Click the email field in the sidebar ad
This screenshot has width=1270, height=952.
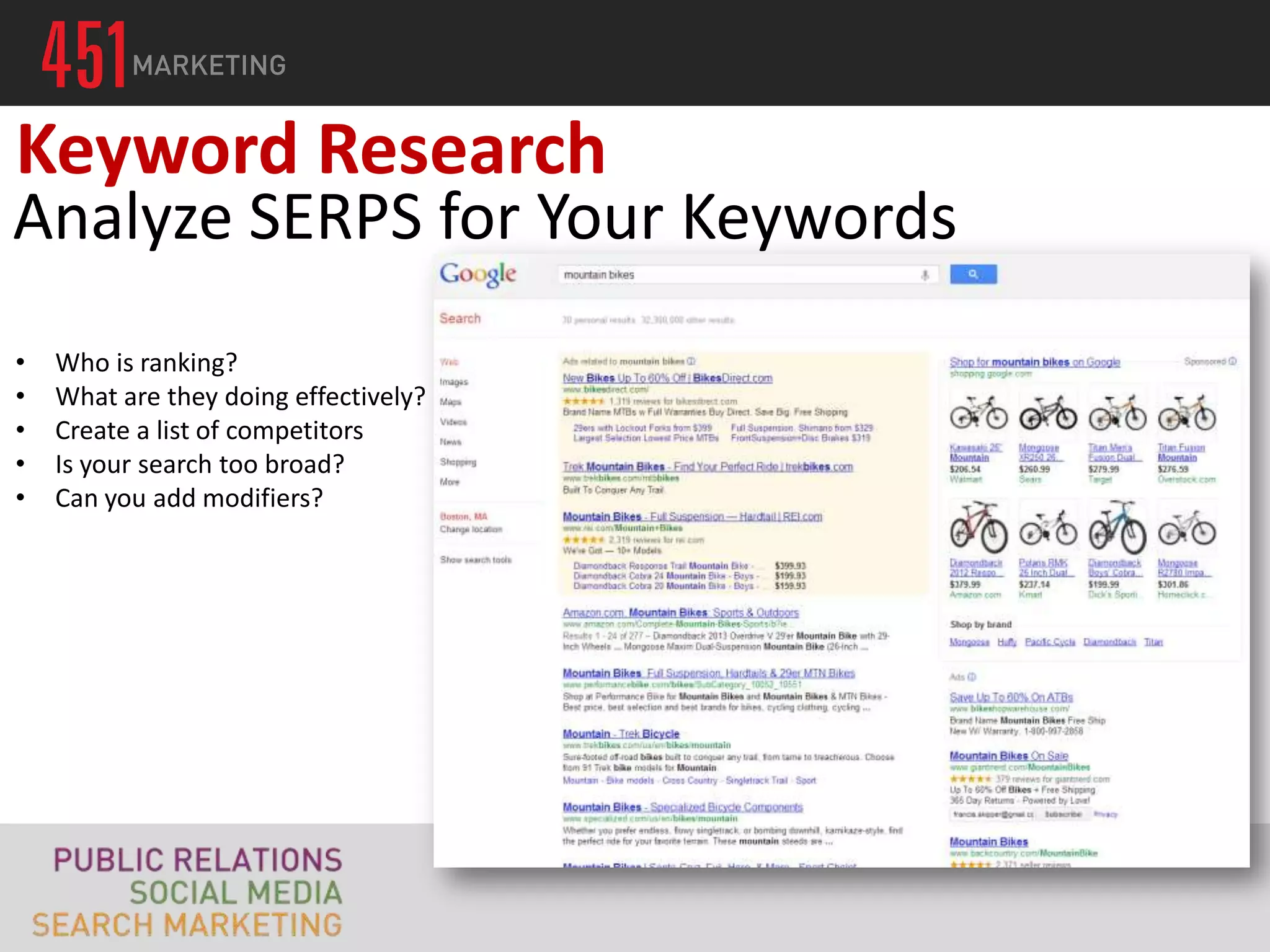(x=993, y=814)
